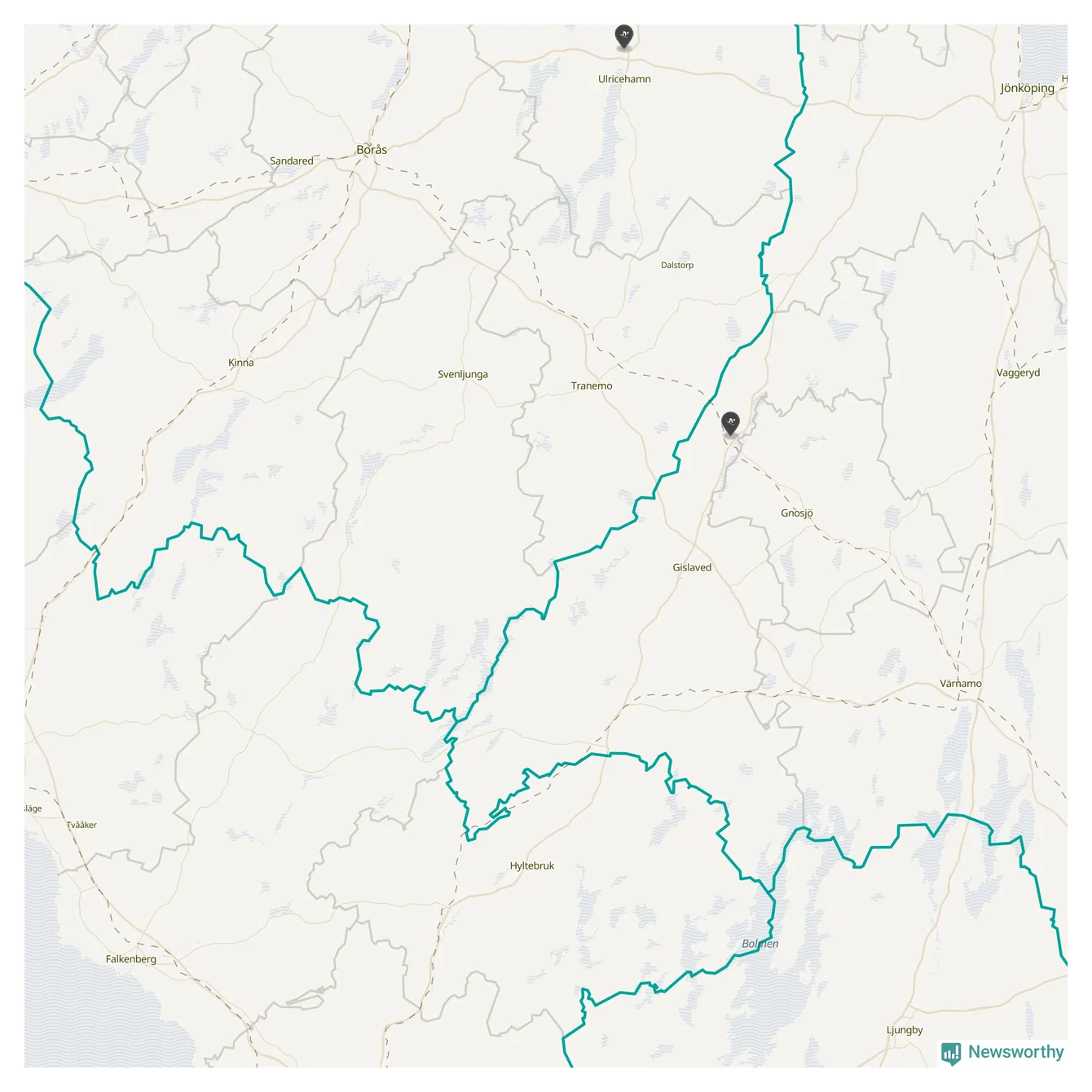Image resolution: width=1092 pixels, height=1092 pixels.
Task: Select the Gnosjö town label
Action: coord(796,513)
